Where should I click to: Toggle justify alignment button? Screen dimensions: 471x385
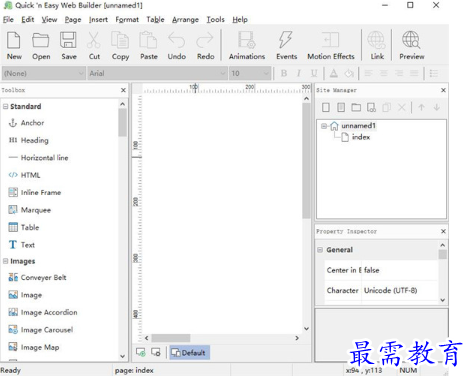pos(414,73)
